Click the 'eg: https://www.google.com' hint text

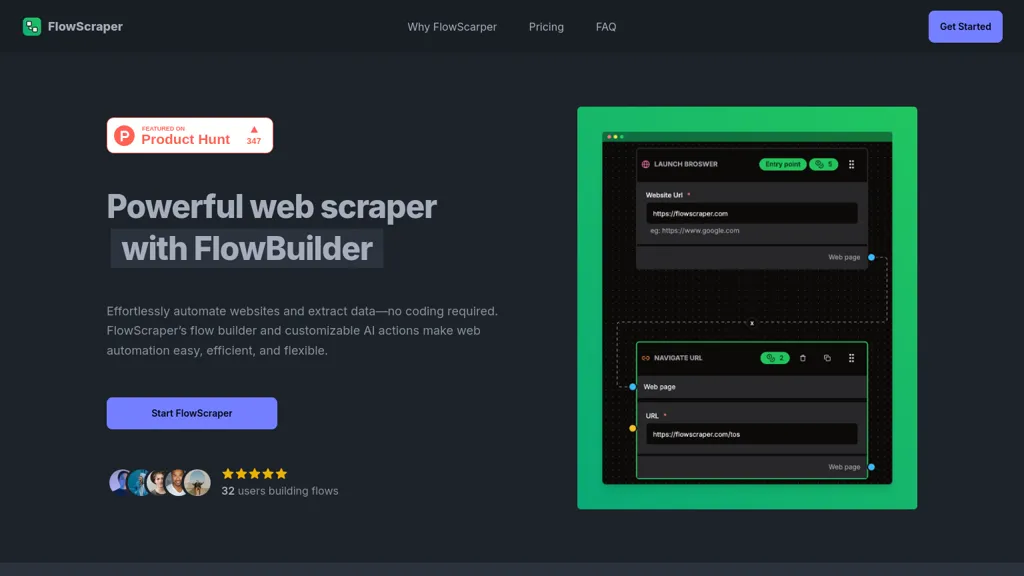(x=694, y=231)
